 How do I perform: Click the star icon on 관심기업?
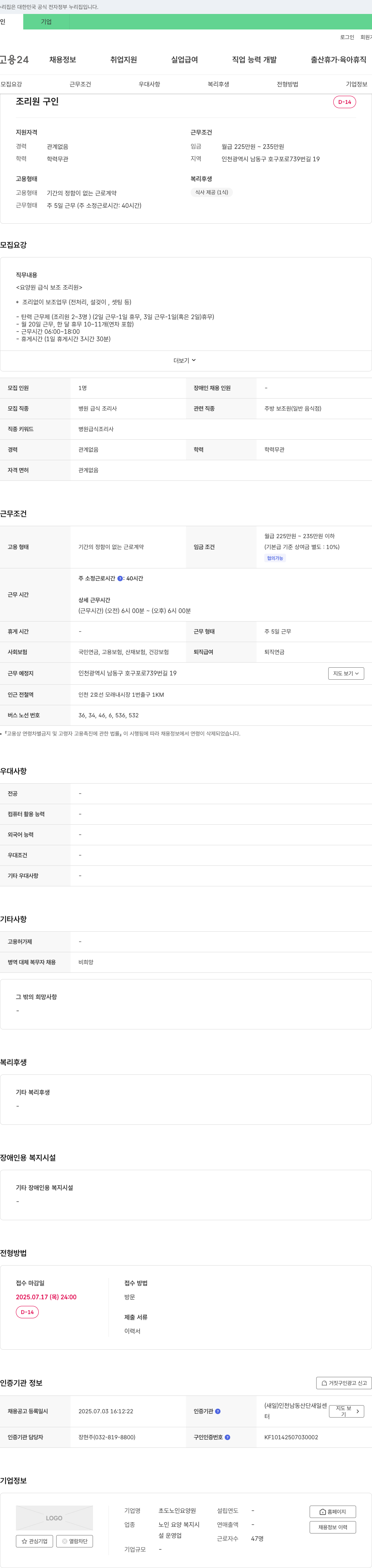pos(24,1541)
